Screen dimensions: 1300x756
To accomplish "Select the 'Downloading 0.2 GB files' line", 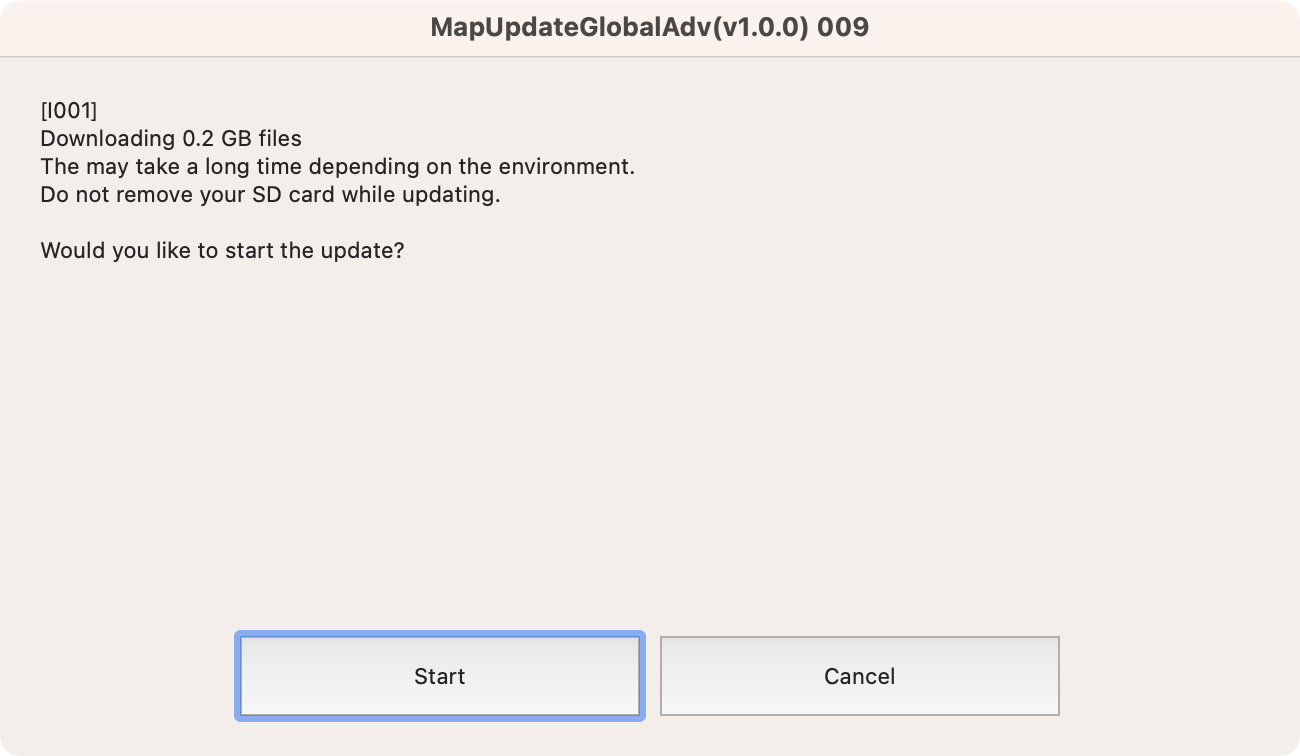I will tap(171, 138).
